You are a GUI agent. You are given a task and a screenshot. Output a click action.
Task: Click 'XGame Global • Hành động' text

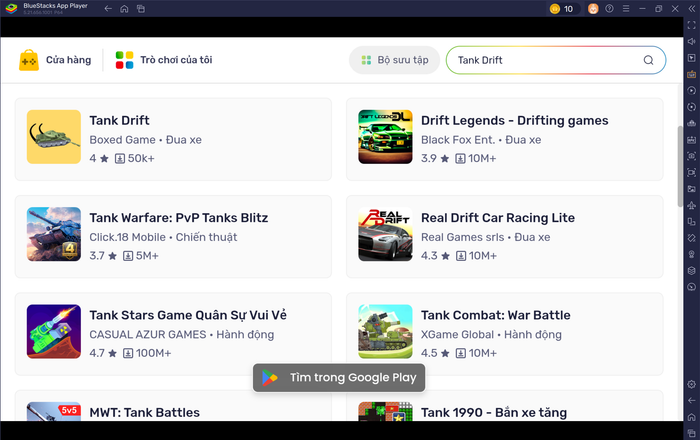click(491, 335)
